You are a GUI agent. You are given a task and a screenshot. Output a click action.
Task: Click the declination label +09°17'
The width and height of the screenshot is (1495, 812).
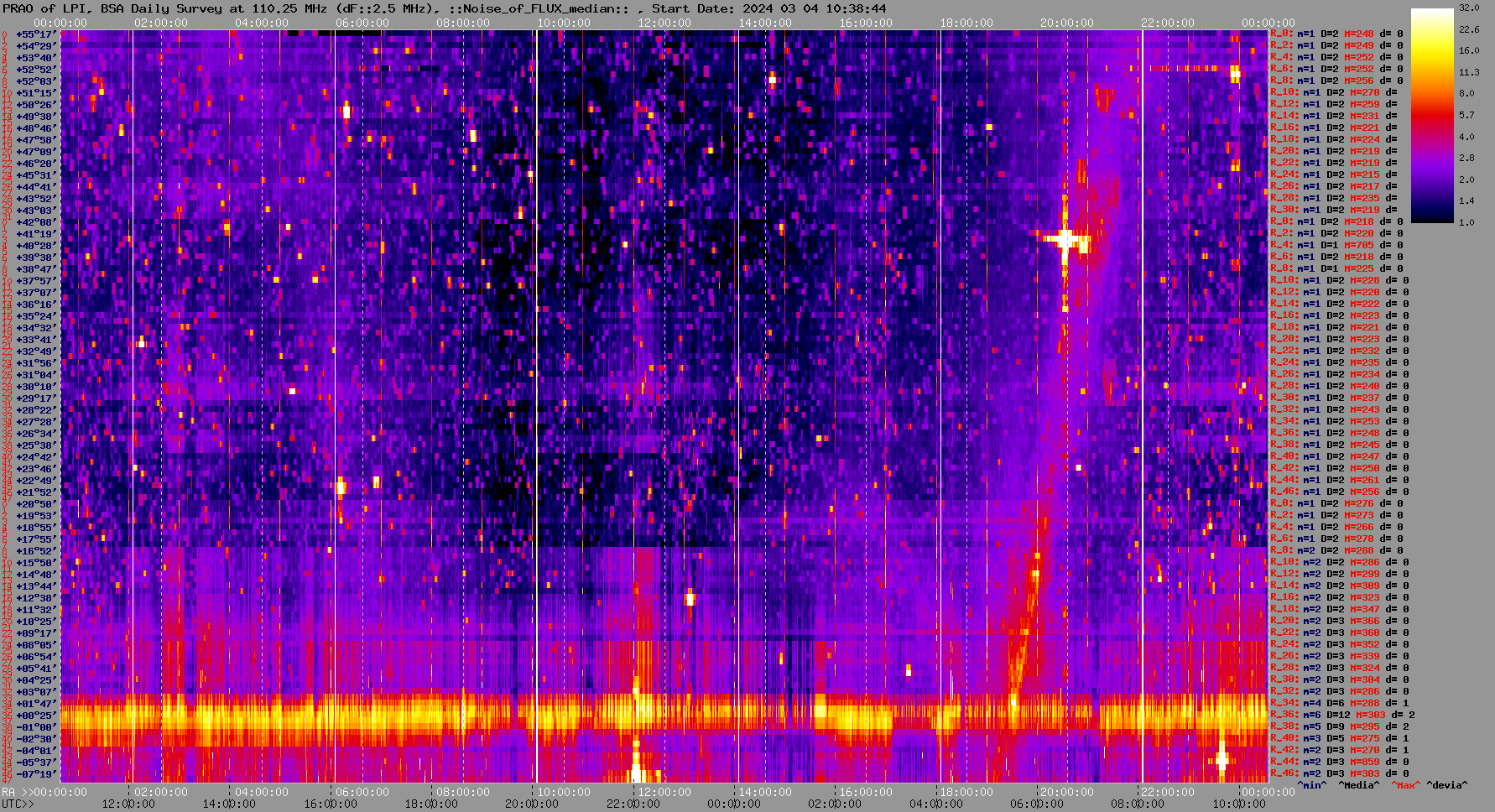(x=36, y=633)
